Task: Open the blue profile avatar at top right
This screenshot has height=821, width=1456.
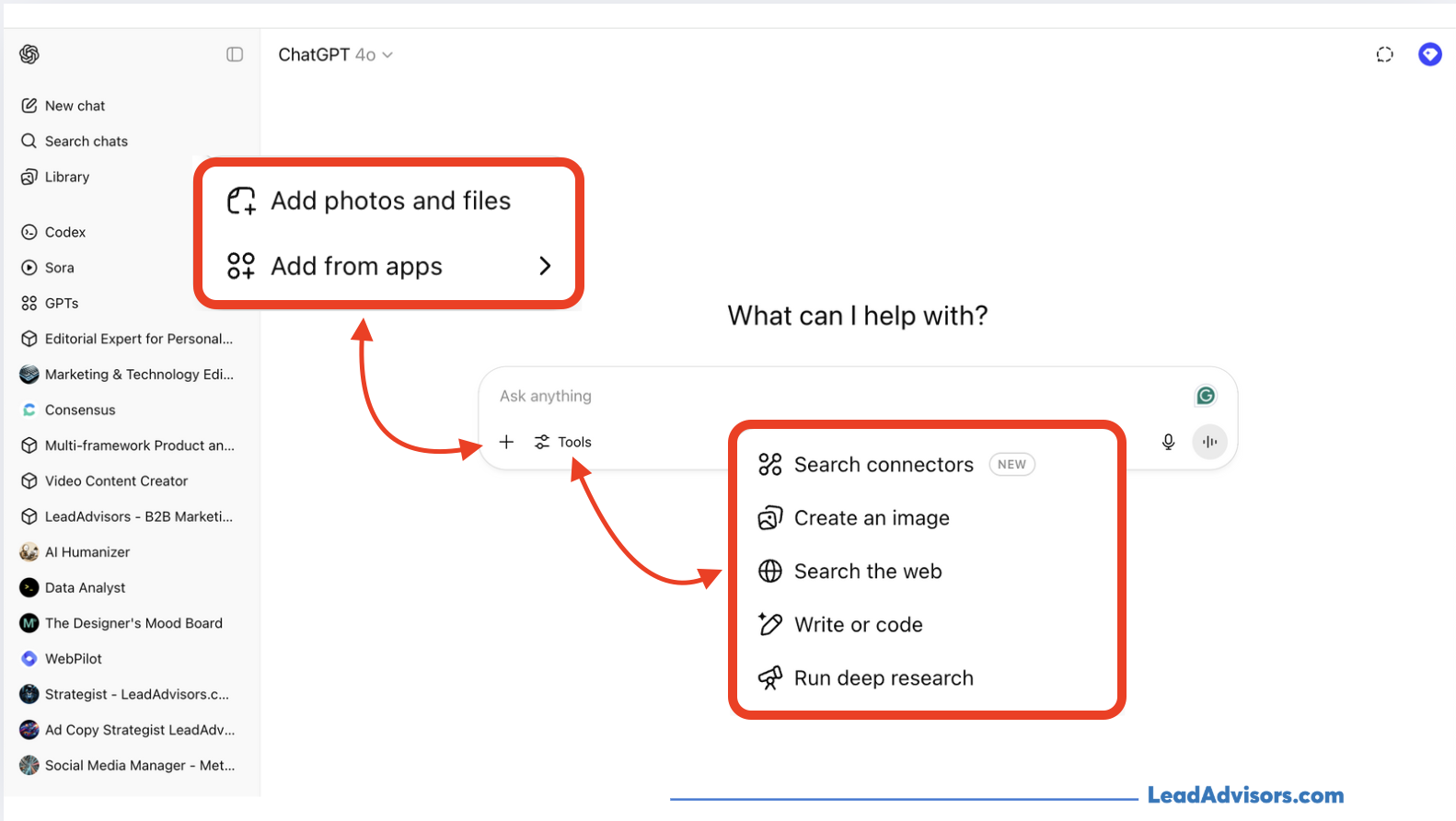Action: [1429, 54]
